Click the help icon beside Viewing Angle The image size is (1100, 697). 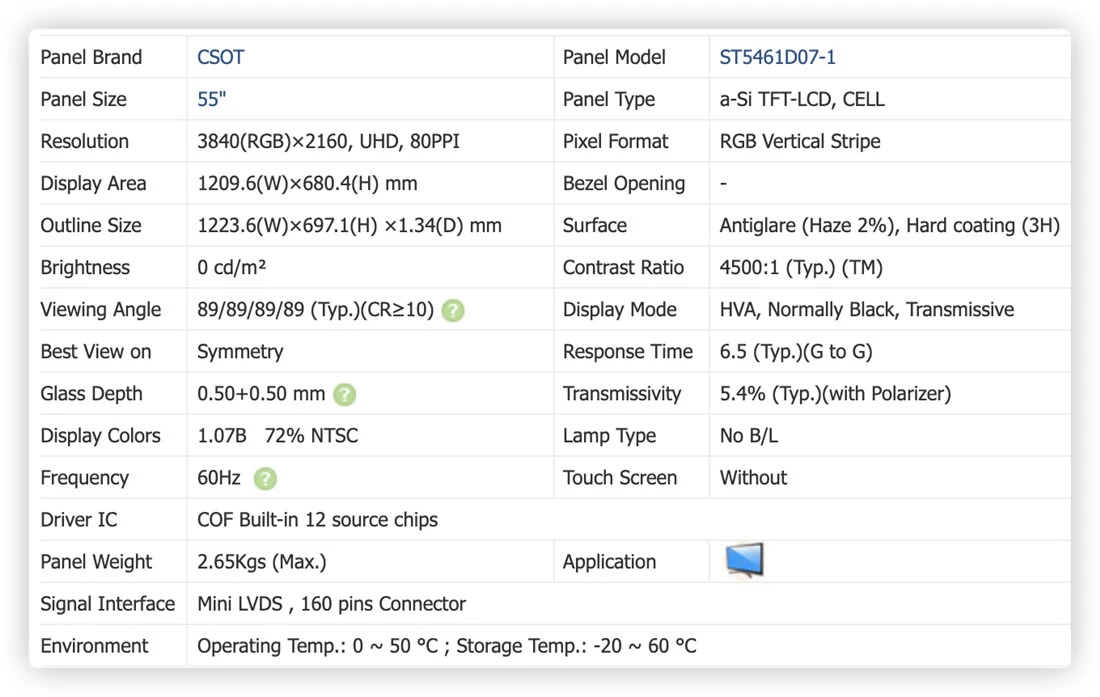[453, 310]
